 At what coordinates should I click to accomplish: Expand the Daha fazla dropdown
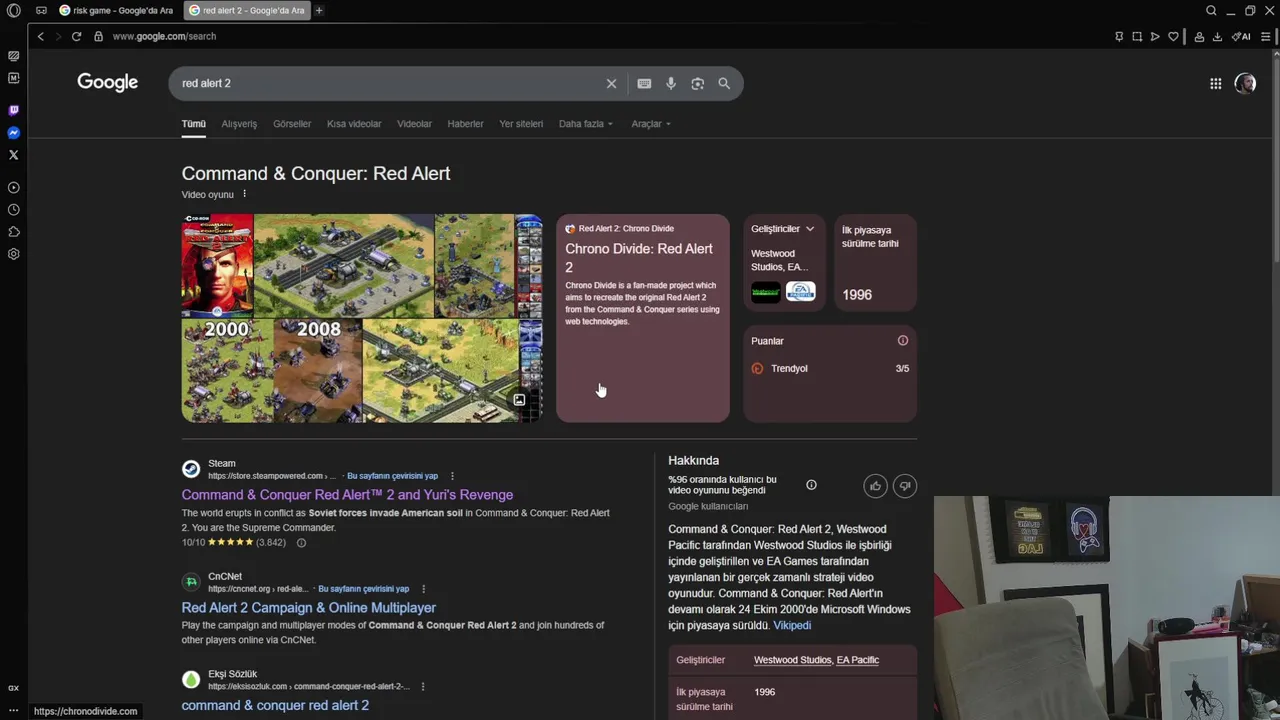click(x=586, y=124)
